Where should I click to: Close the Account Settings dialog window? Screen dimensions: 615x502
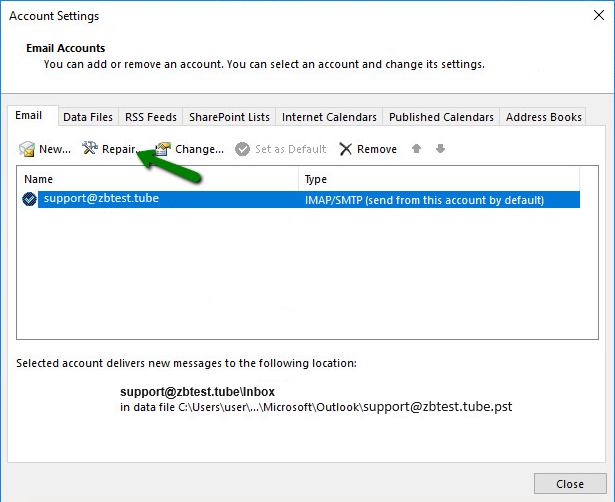(569, 484)
